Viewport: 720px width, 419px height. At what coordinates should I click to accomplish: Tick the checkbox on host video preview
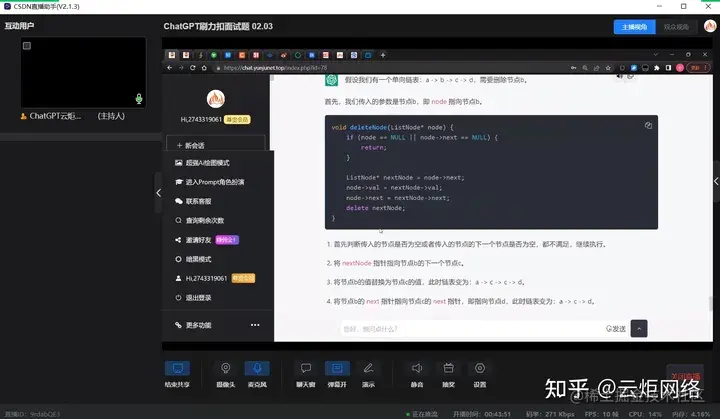tap(27, 45)
